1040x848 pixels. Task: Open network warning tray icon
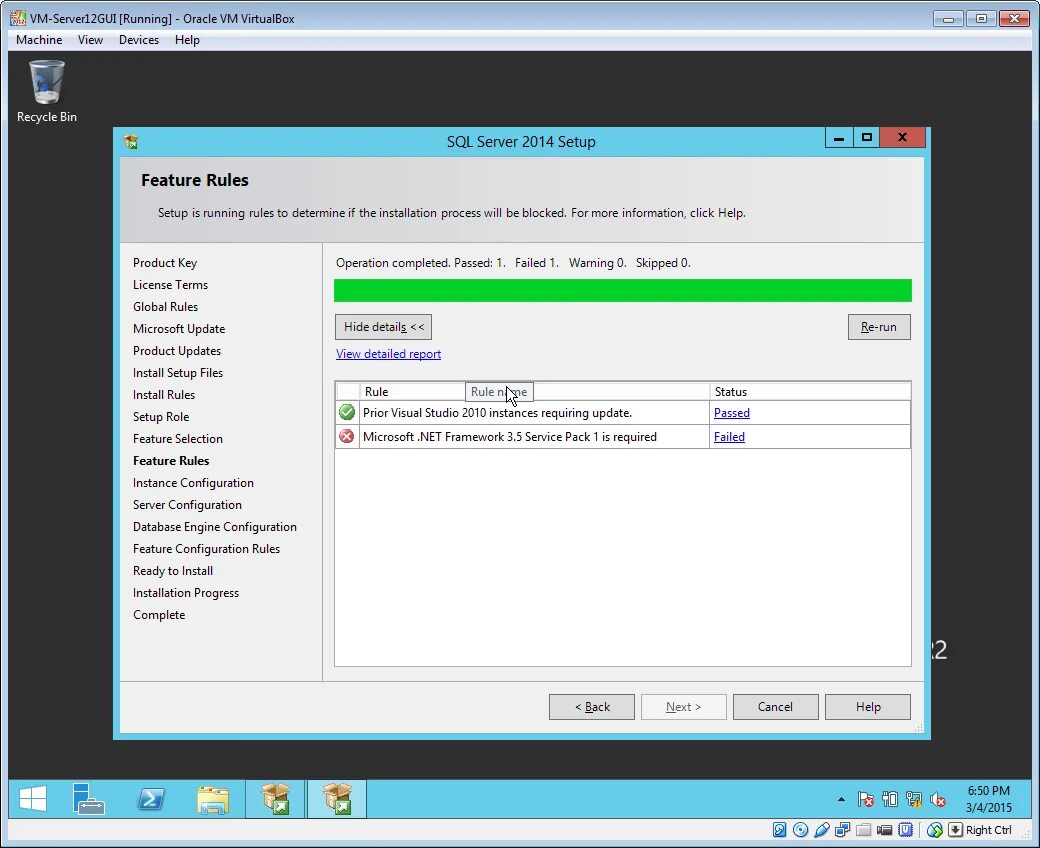[913, 800]
